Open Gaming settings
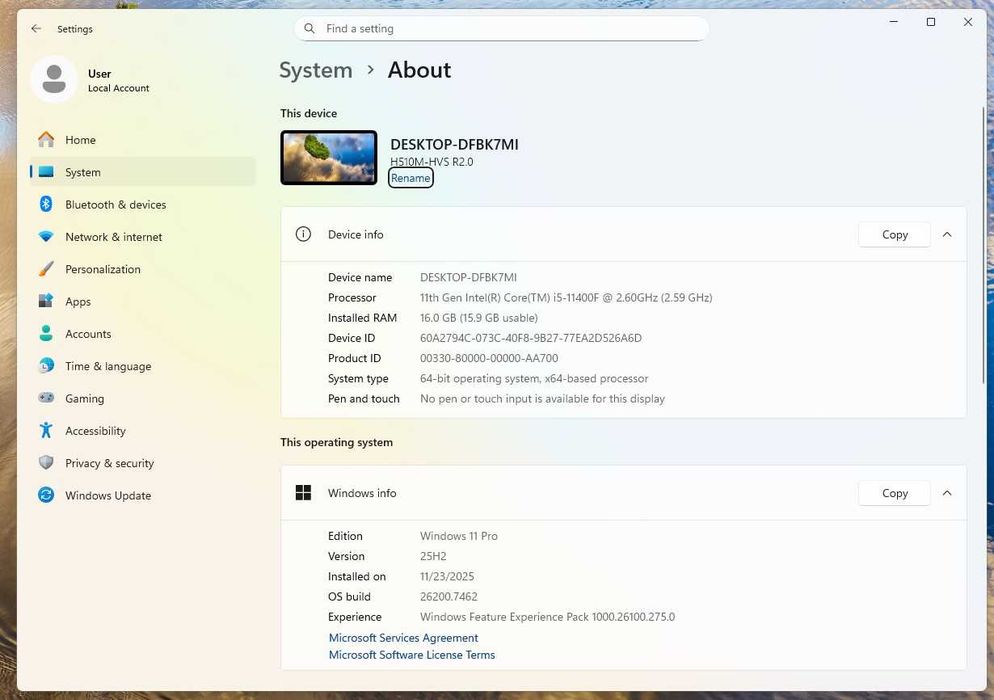Screen dimensions: 994x700 point(143,398)
